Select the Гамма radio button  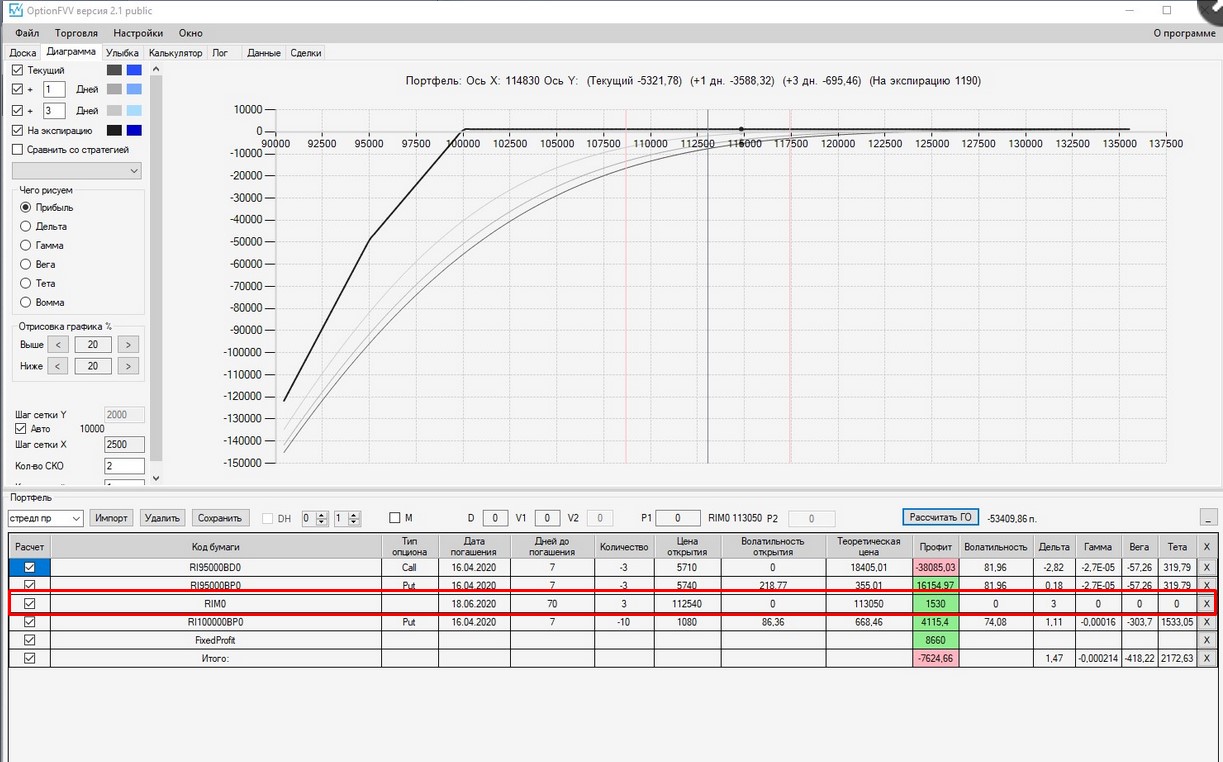point(26,245)
